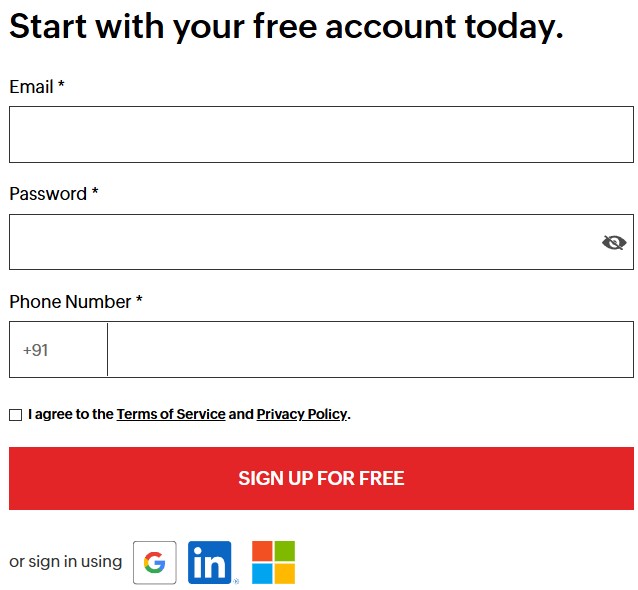Sign in using the Google icon
This screenshot has width=638, height=590.
[154, 562]
